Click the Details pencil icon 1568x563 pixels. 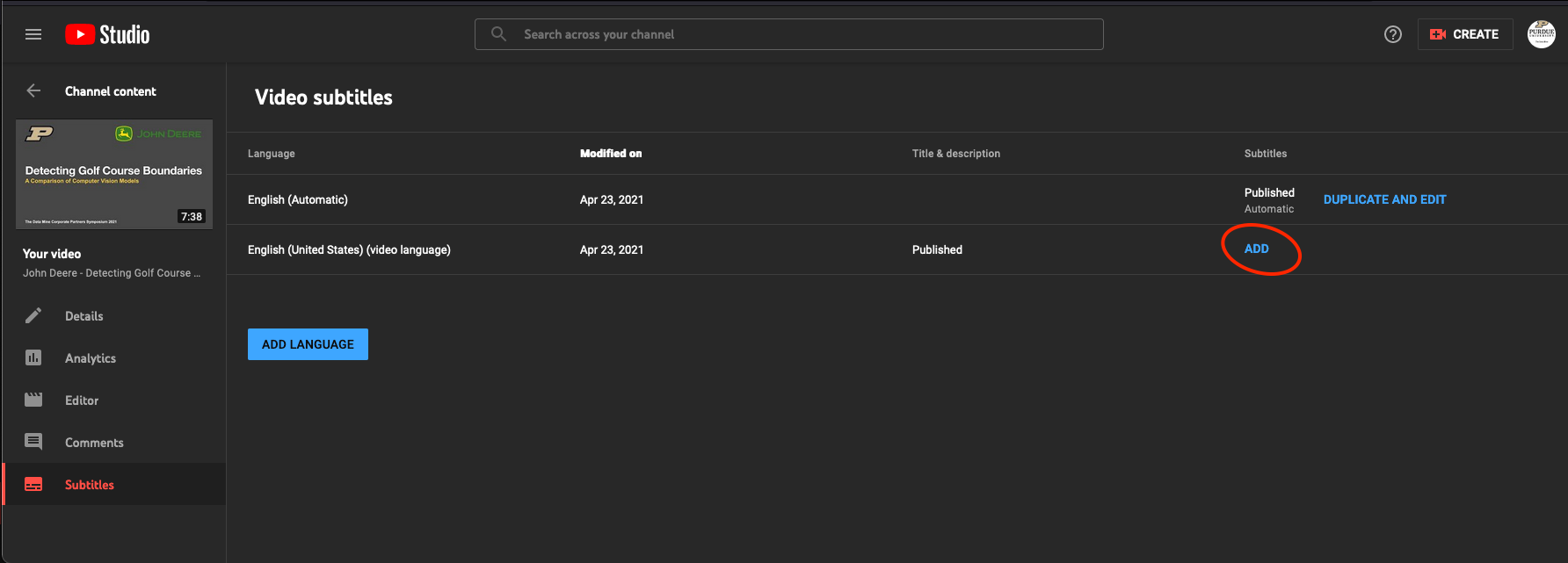pos(33,316)
